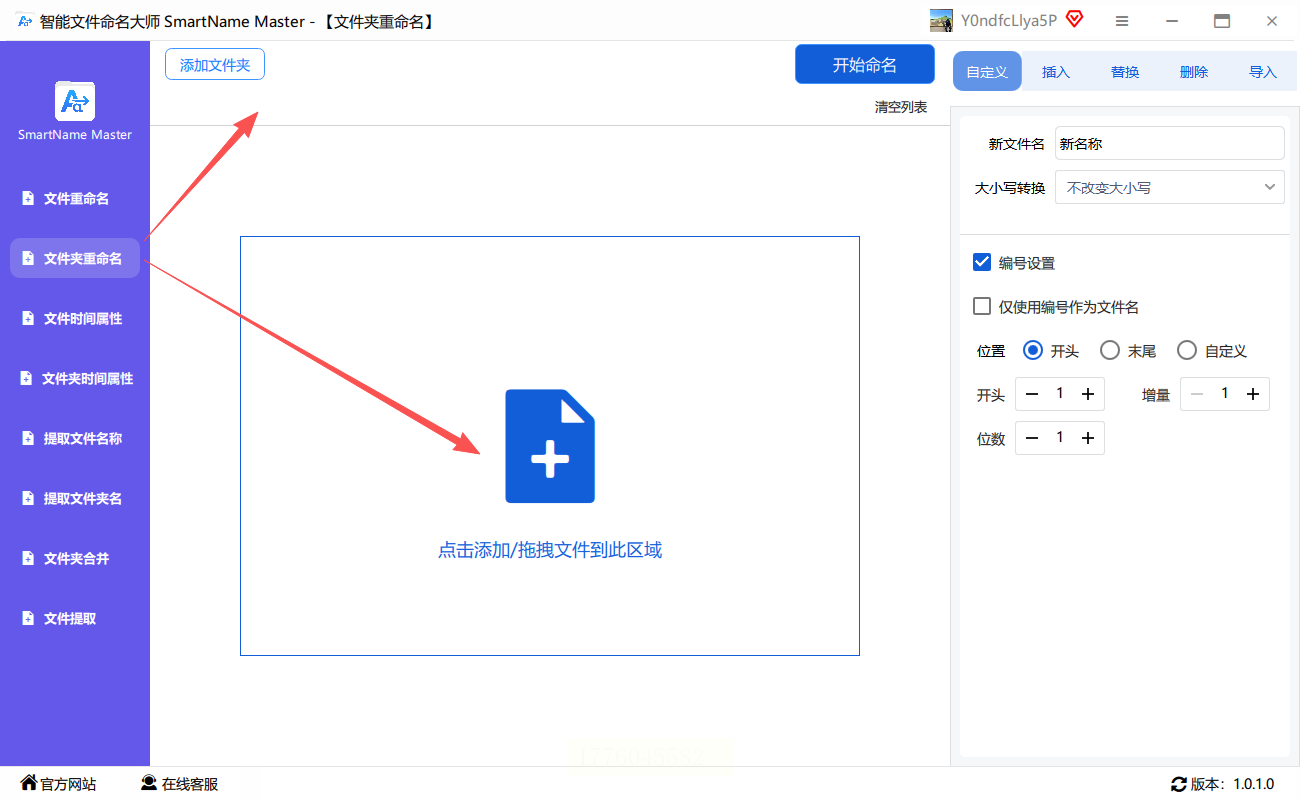This screenshot has height=800, width=1300.
Task: Switch to the 插入 tab
Action: [x=1056, y=71]
